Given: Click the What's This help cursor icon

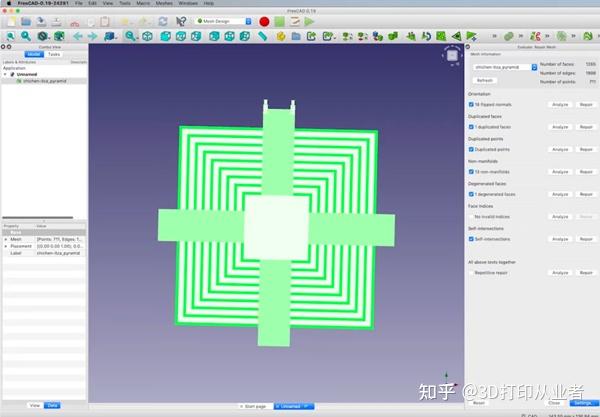Looking at the screenshot, I should 181,21.
